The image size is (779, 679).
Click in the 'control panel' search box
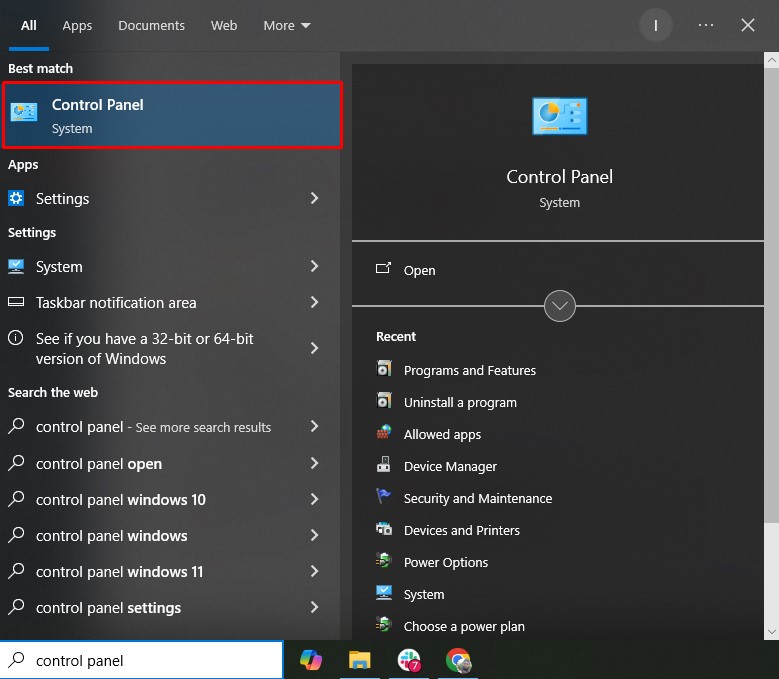click(x=142, y=660)
